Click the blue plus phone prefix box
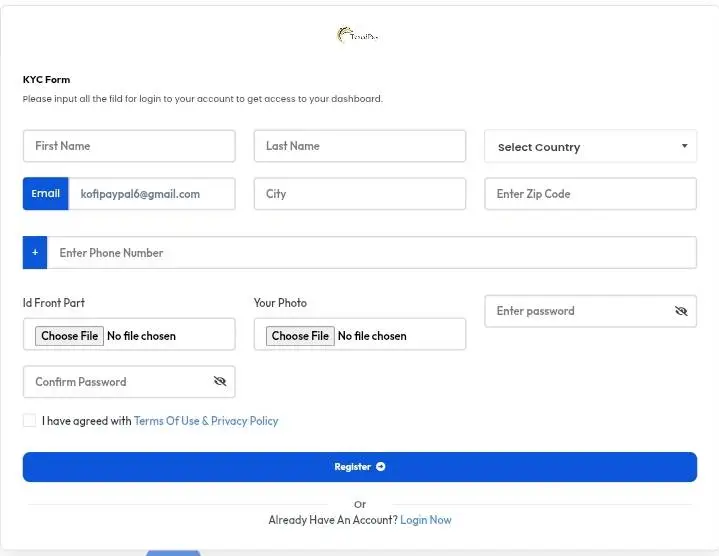719x556 pixels. pos(35,253)
